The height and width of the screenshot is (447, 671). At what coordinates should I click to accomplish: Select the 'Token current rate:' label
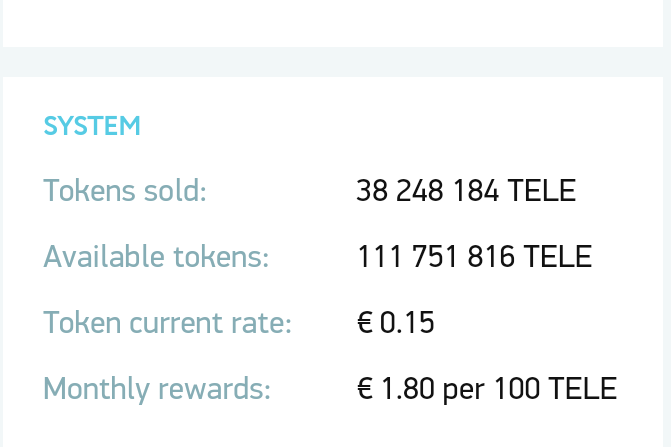[x=167, y=323]
